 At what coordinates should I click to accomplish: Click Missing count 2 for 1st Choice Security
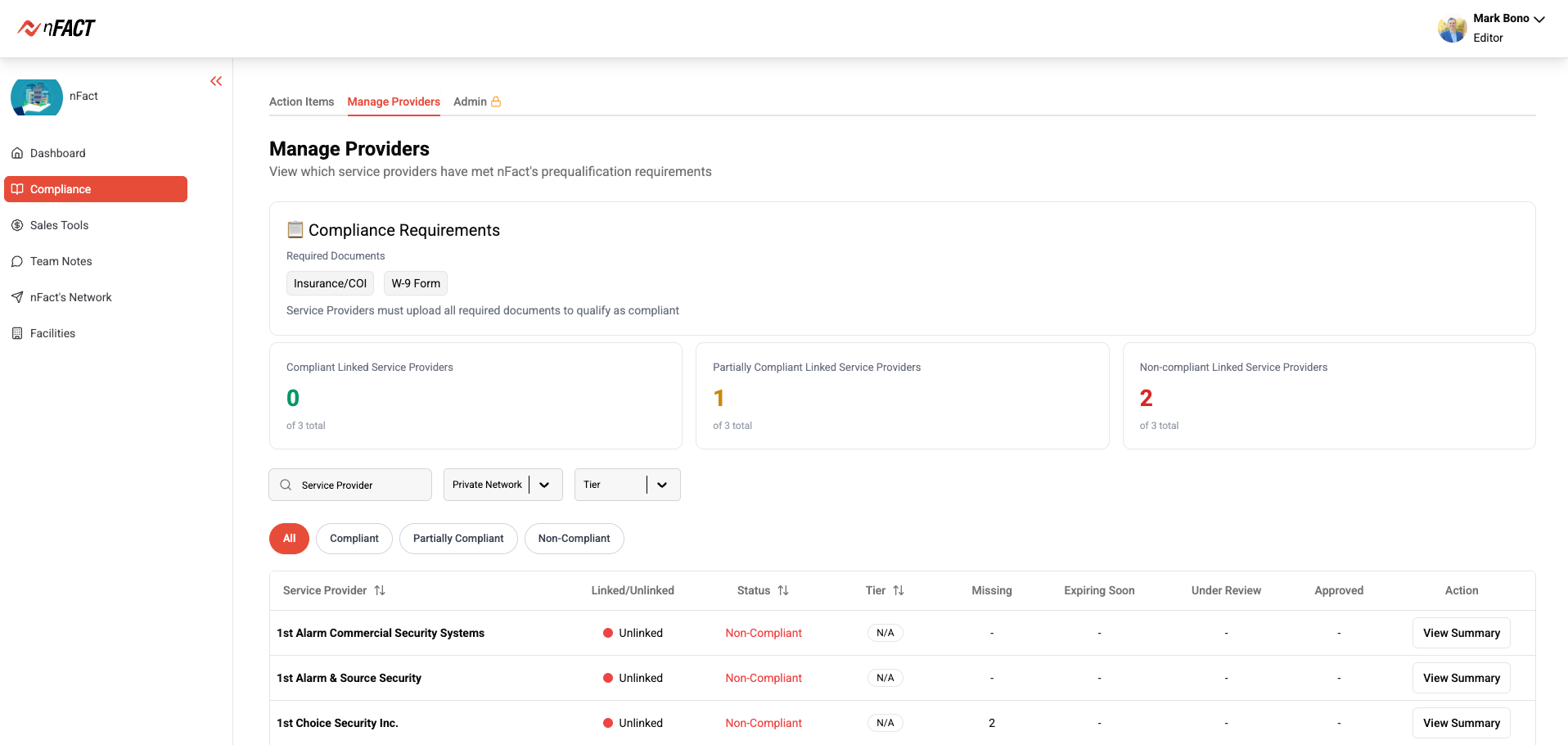[x=992, y=723]
